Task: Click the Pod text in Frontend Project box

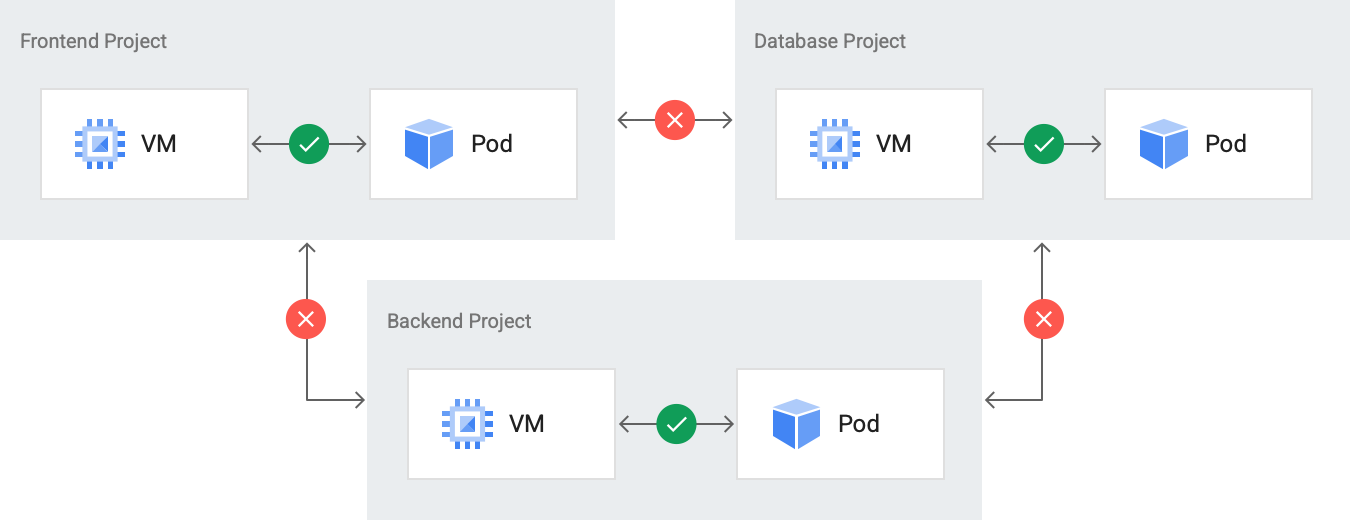Action: [491, 144]
